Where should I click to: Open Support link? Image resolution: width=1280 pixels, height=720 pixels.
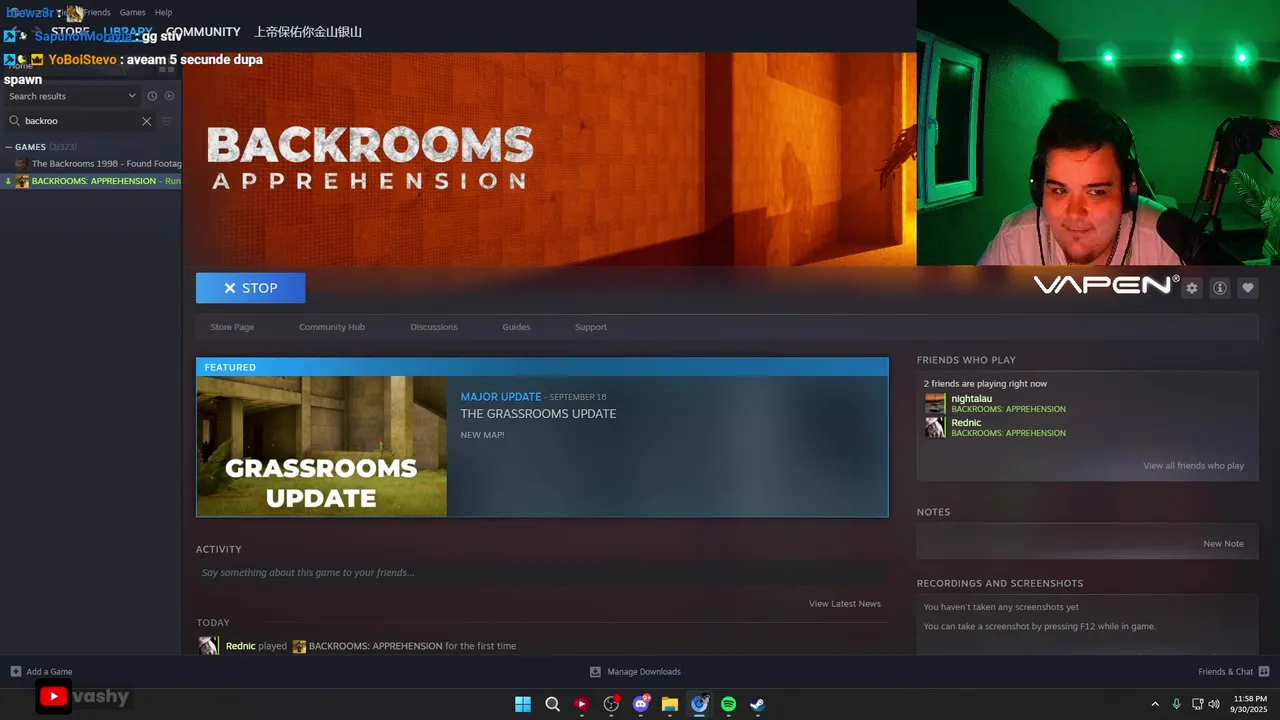591,327
